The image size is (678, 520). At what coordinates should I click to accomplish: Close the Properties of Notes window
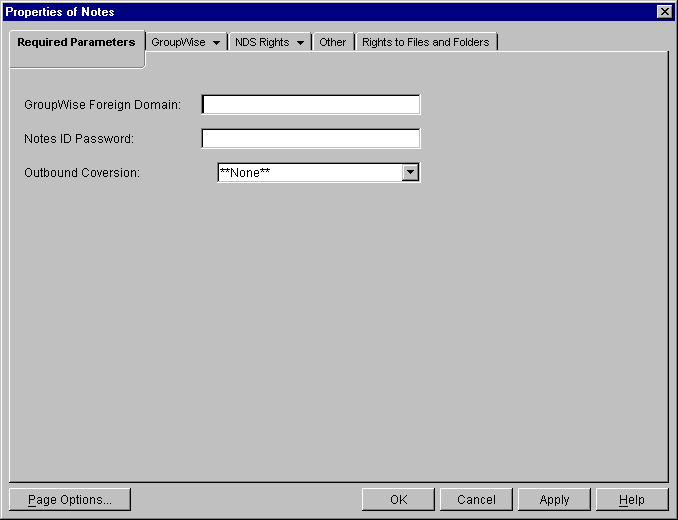point(664,12)
